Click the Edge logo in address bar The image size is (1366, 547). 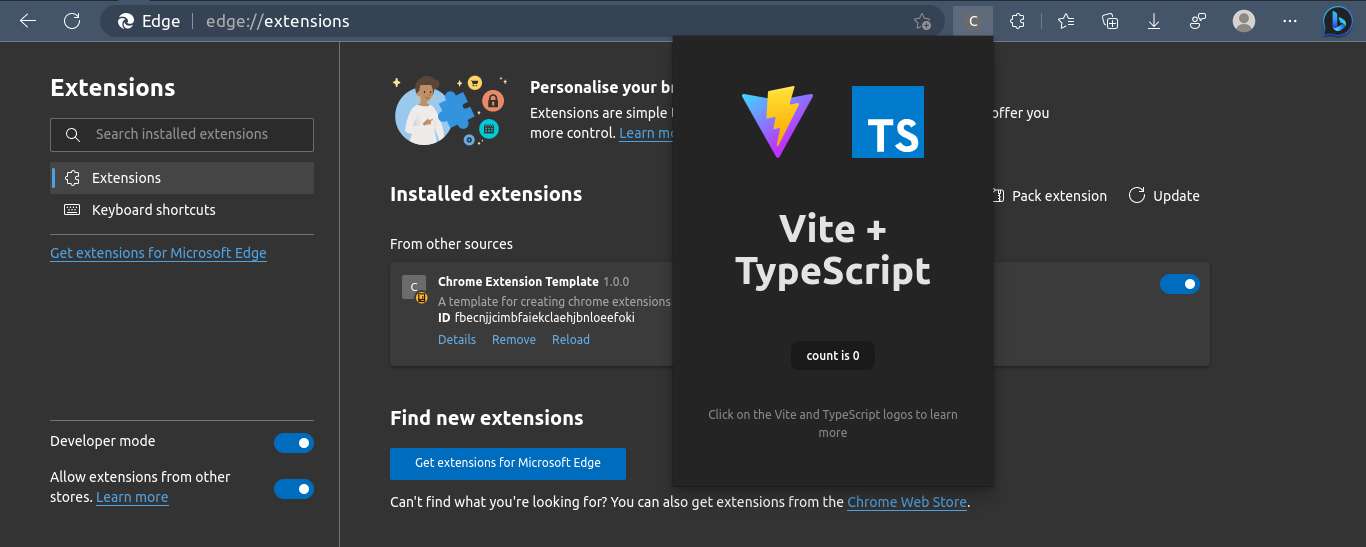point(126,21)
